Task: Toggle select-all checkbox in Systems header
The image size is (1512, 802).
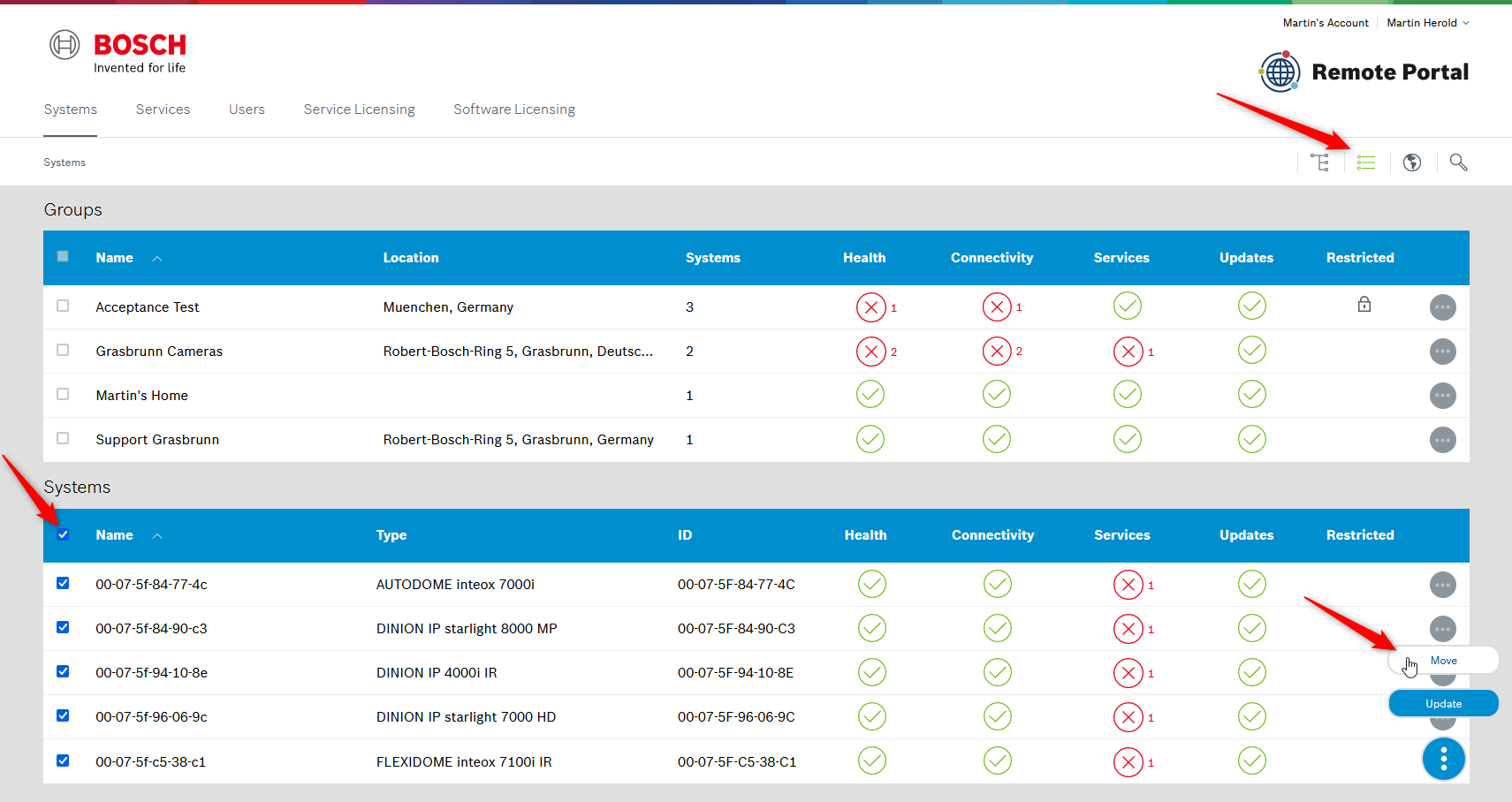Action: 63,534
